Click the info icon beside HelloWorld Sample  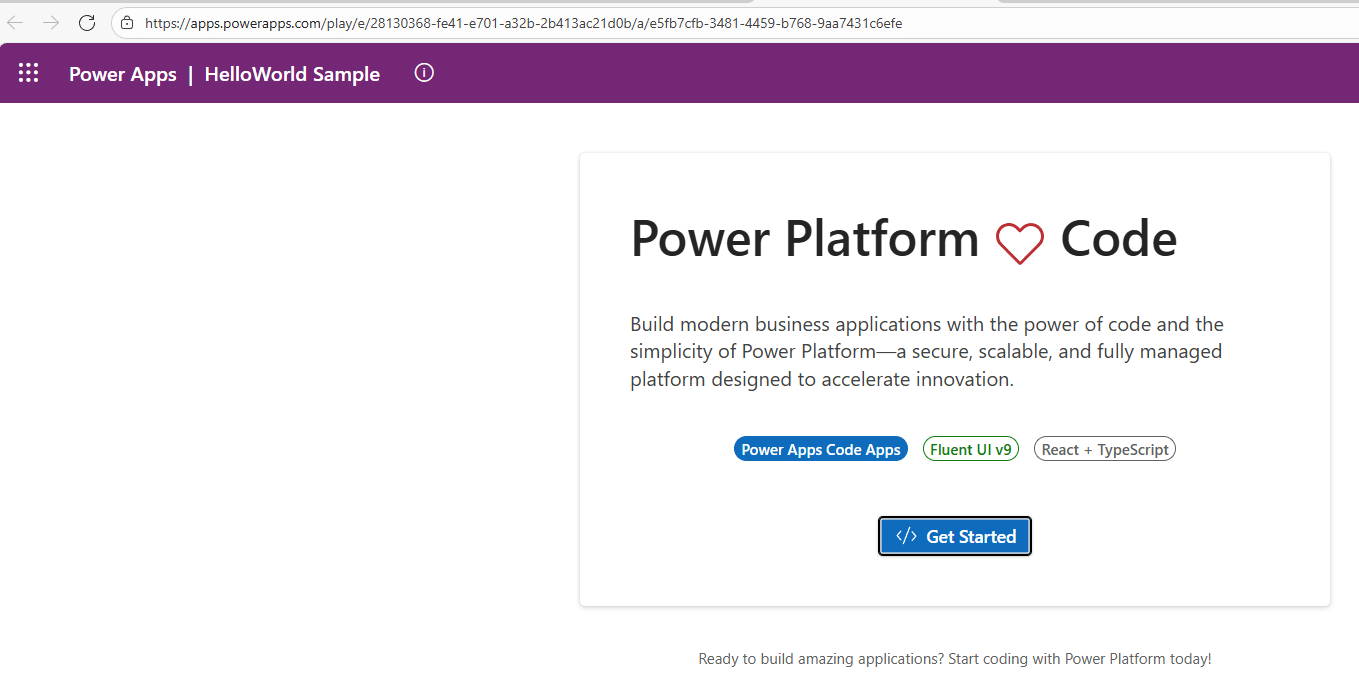(423, 72)
